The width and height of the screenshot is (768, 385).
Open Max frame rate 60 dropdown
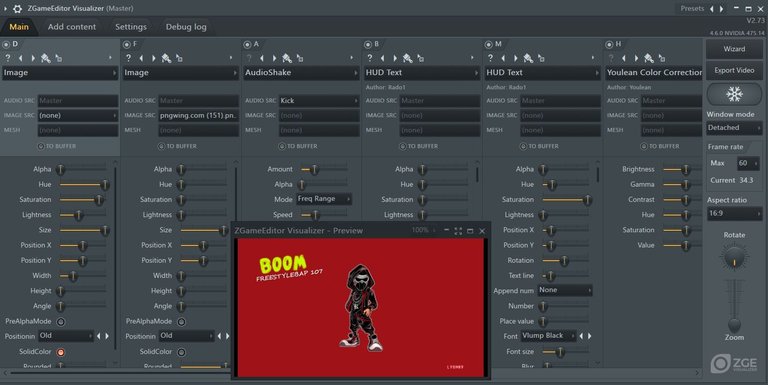click(748, 163)
